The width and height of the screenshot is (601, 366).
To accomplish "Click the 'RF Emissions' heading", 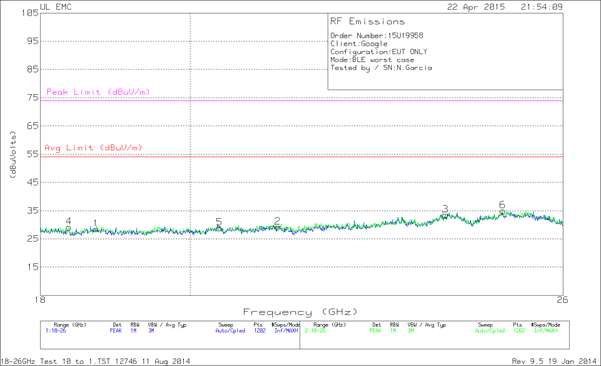I will click(368, 21).
